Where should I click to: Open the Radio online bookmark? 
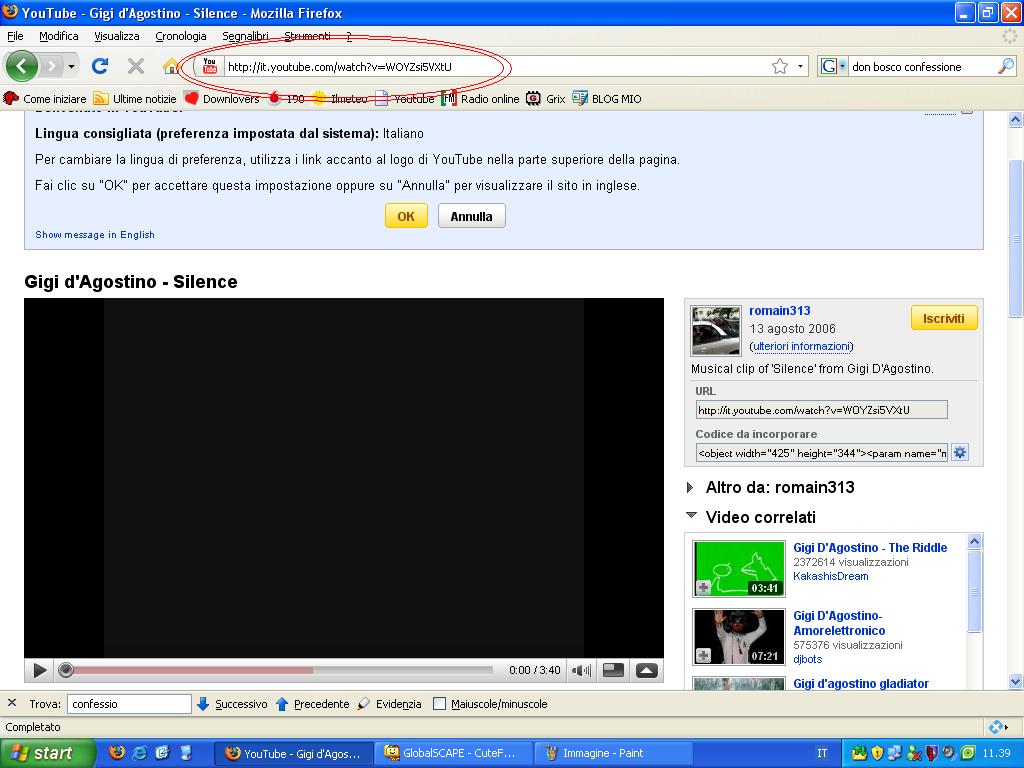[x=481, y=99]
